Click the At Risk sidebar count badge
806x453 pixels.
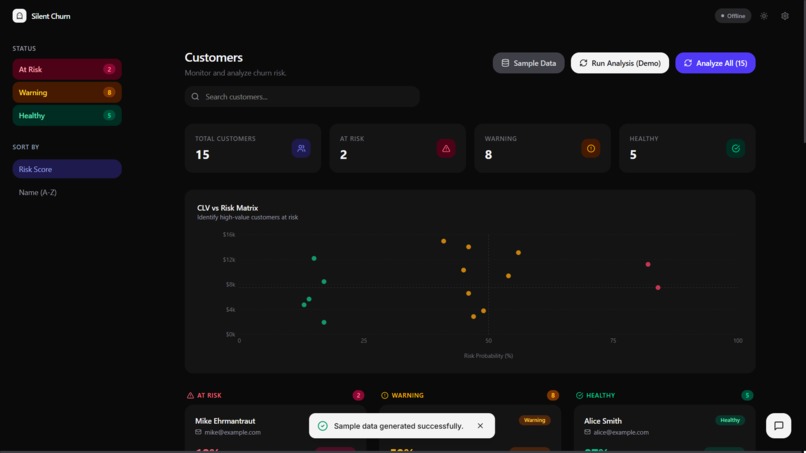(109, 69)
